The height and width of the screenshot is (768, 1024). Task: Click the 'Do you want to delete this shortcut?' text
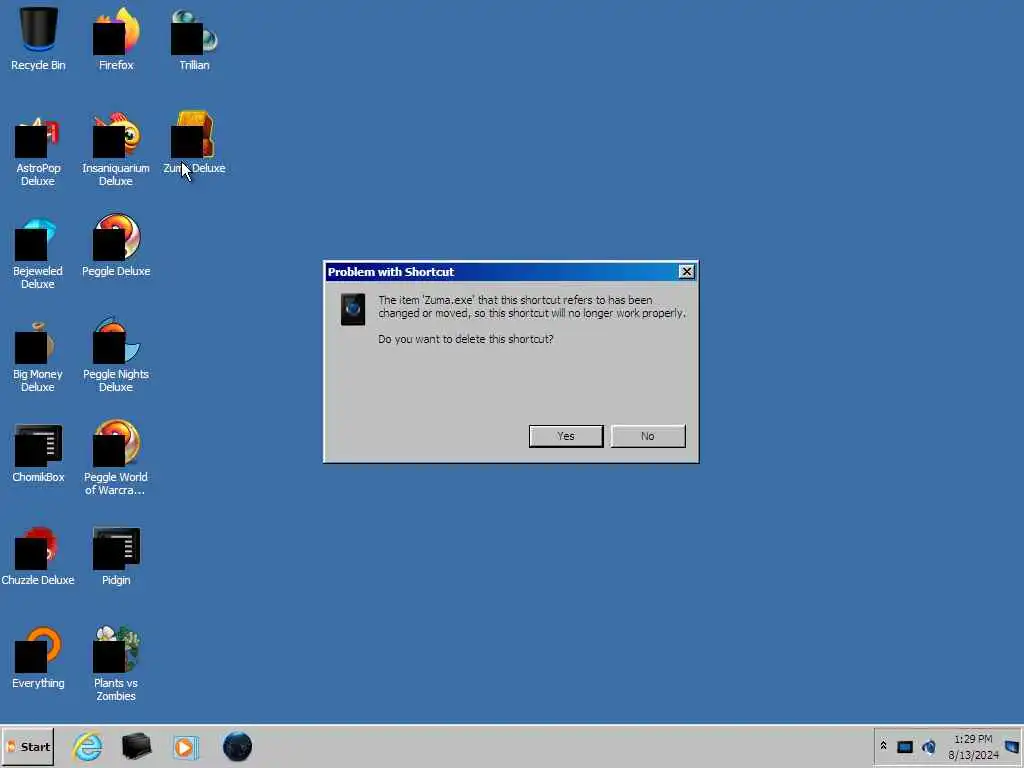pos(466,339)
